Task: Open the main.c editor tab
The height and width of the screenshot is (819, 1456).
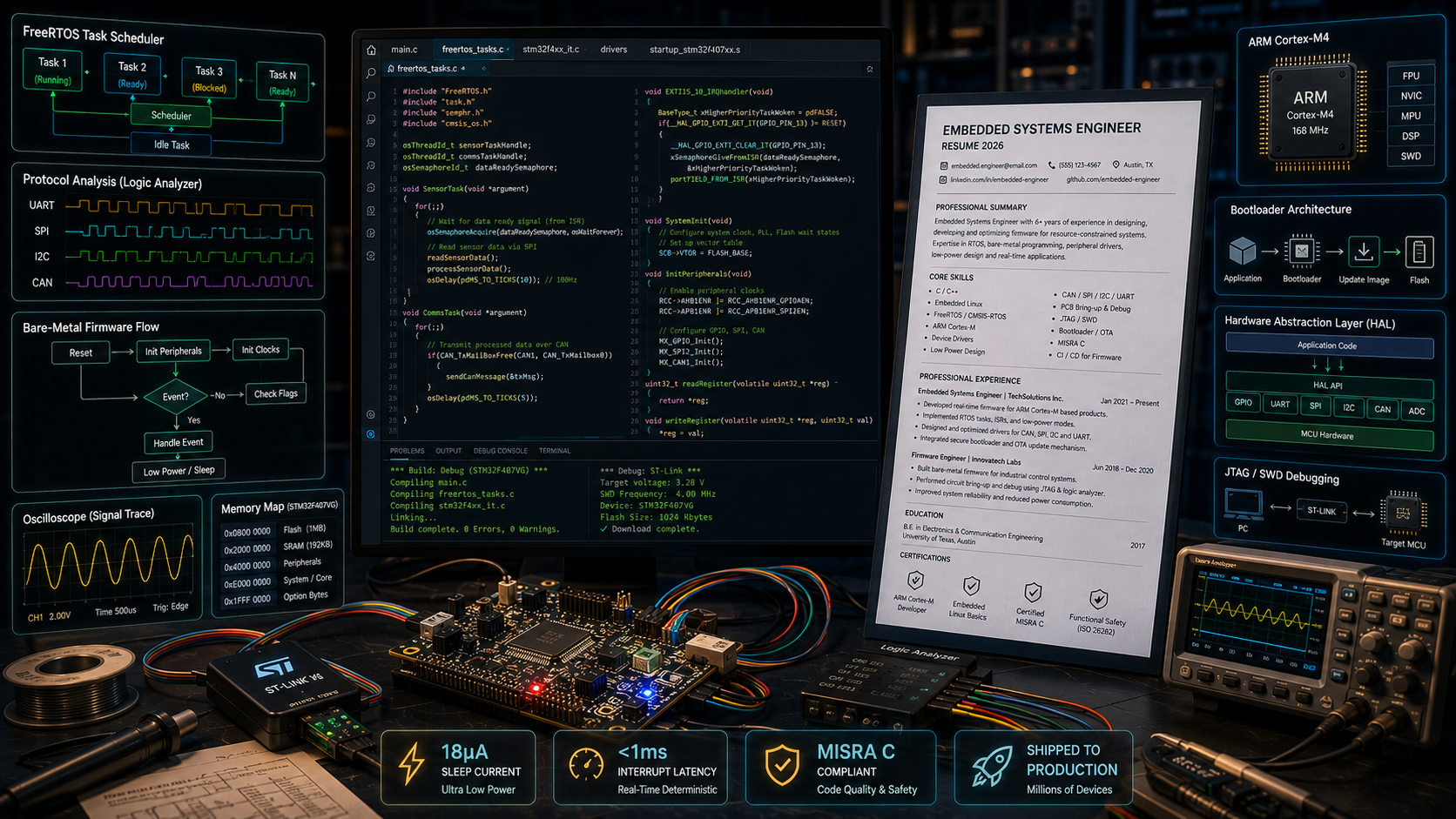Action: pyautogui.click(x=404, y=50)
